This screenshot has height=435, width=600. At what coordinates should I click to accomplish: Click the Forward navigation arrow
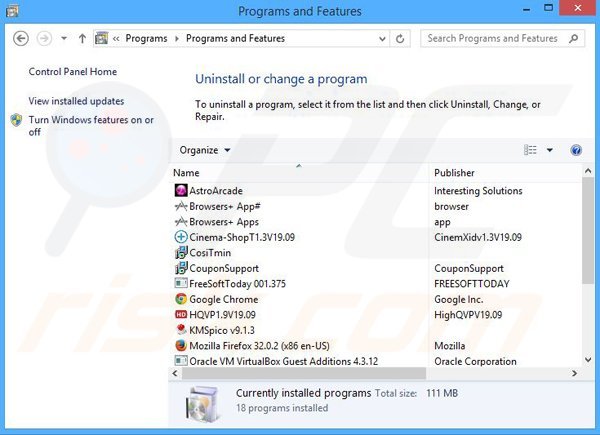(44, 38)
